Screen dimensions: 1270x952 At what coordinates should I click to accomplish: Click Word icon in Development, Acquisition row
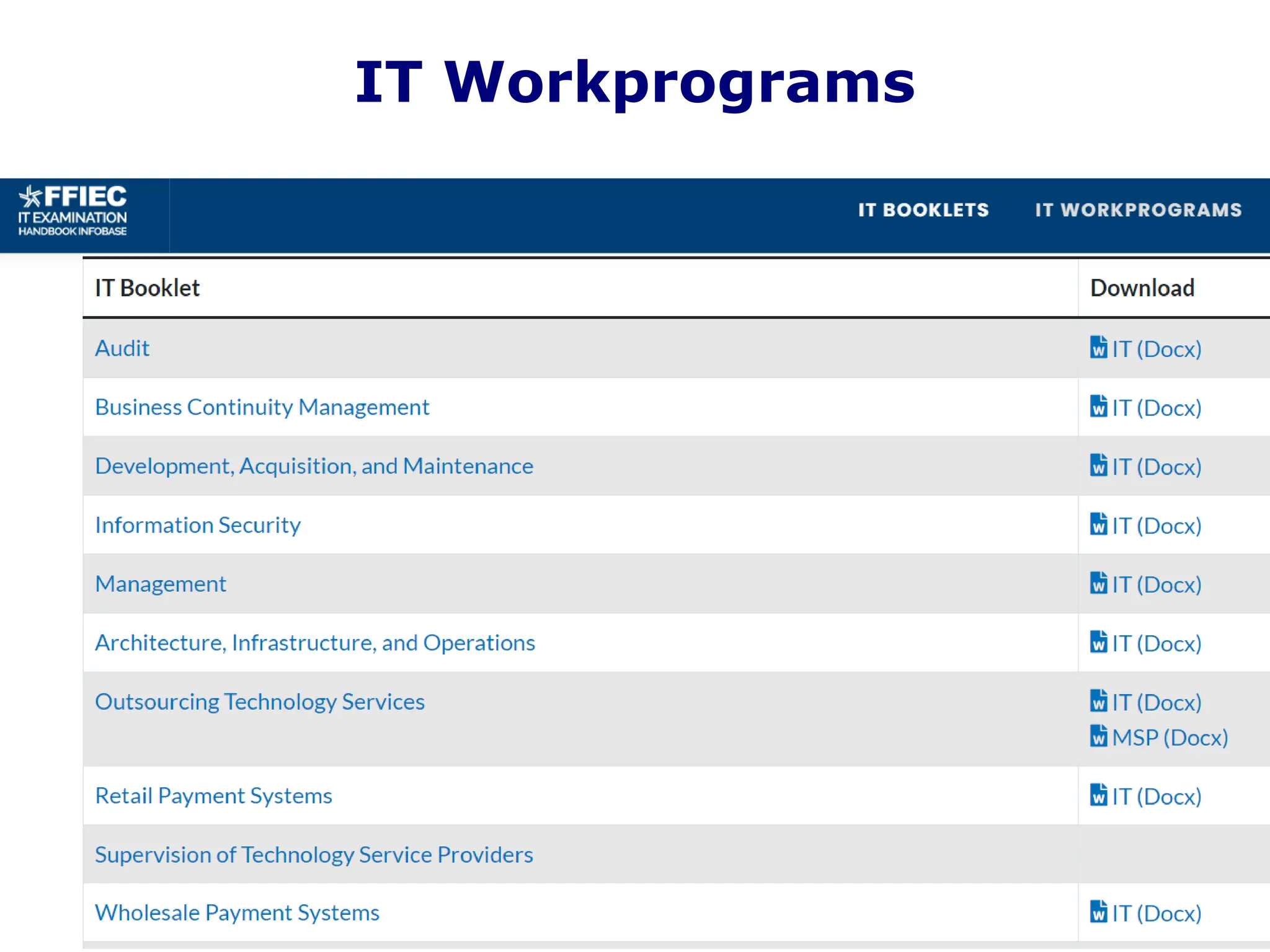pyautogui.click(x=1098, y=465)
